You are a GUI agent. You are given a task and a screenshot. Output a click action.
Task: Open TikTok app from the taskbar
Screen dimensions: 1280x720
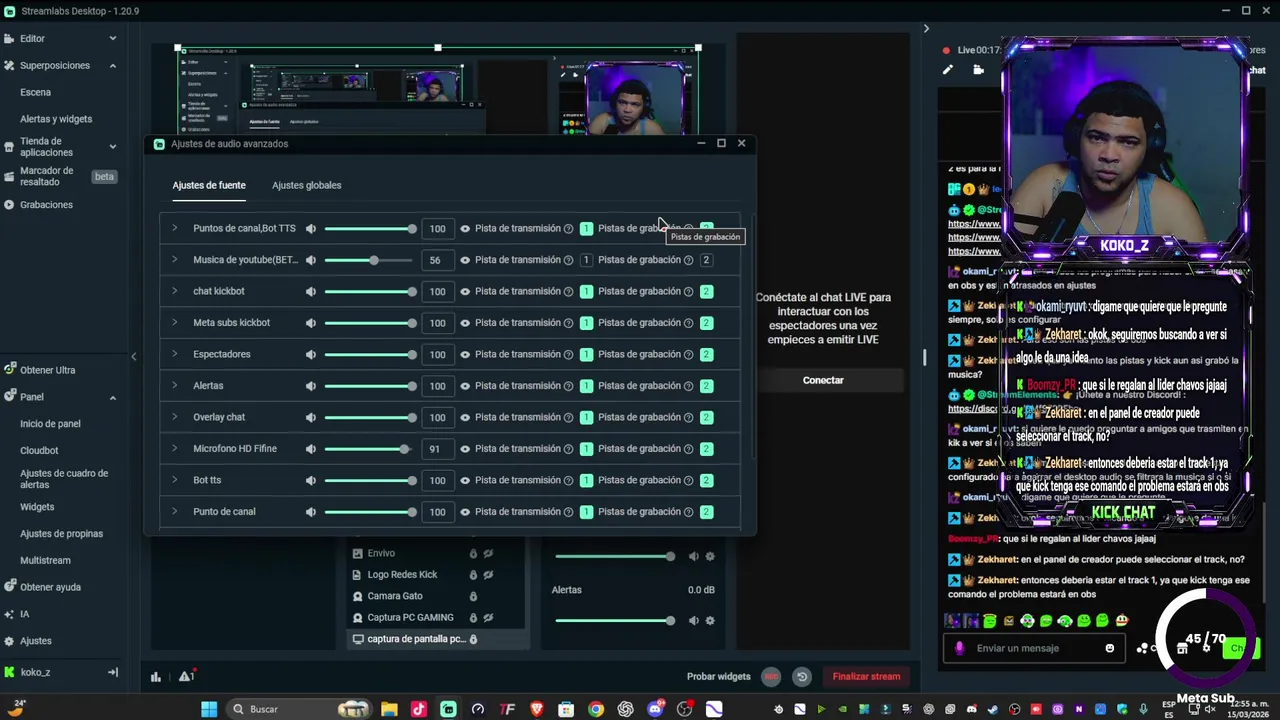click(418, 709)
